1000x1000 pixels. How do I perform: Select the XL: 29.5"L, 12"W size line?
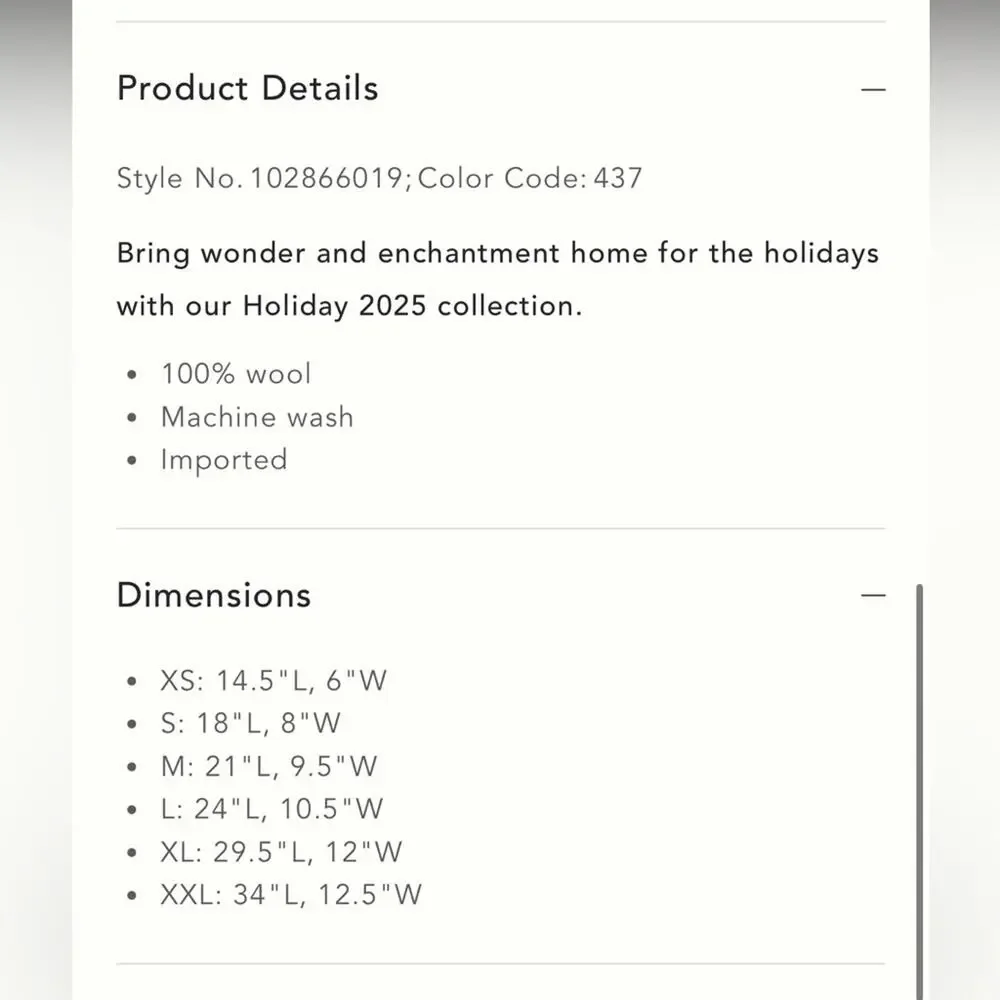click(281, 852)
